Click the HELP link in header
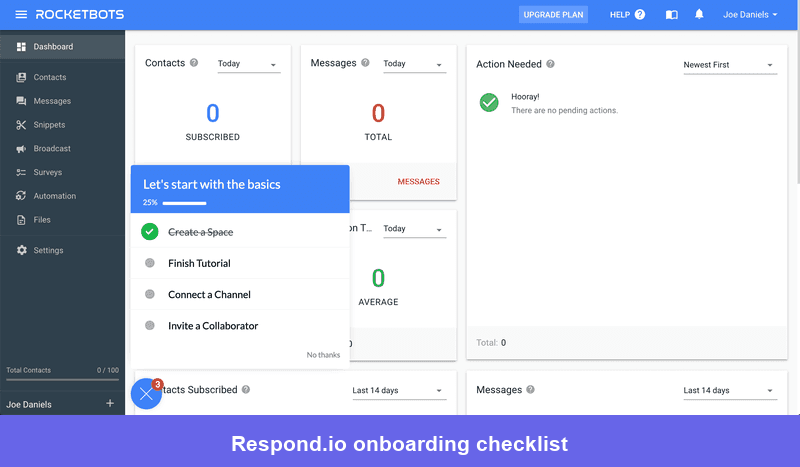 click(620, 15)
